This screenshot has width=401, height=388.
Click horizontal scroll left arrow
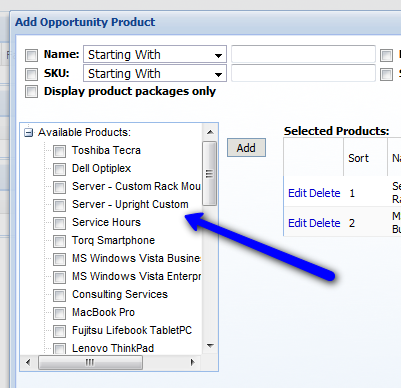[28, 362]
